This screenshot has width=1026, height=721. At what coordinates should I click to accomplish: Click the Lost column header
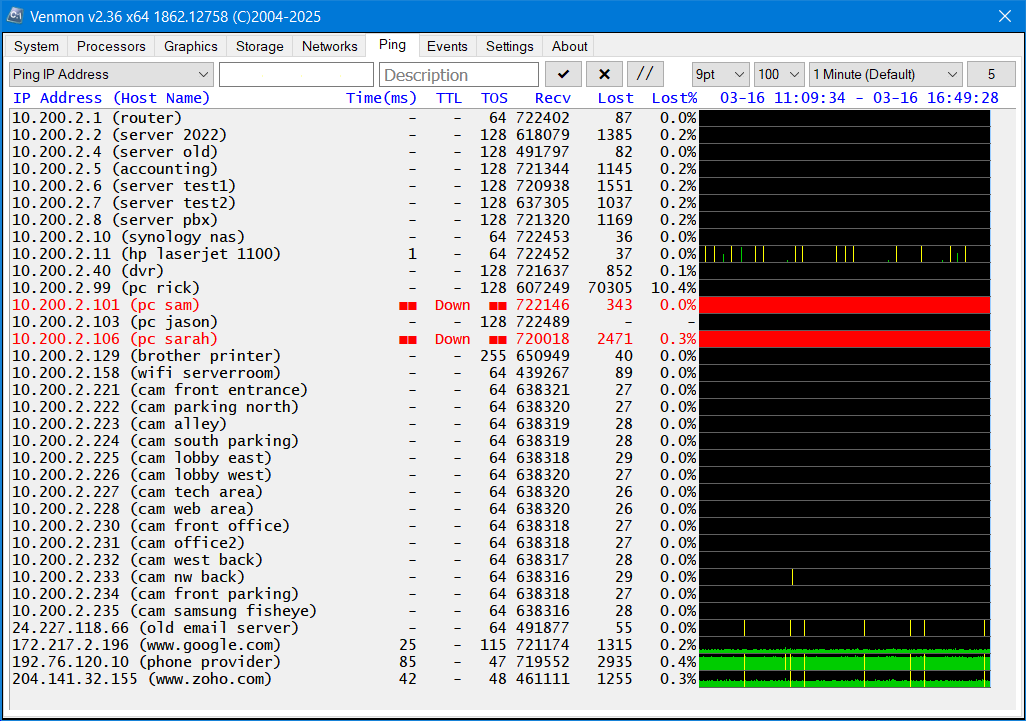tap(616, 98)
